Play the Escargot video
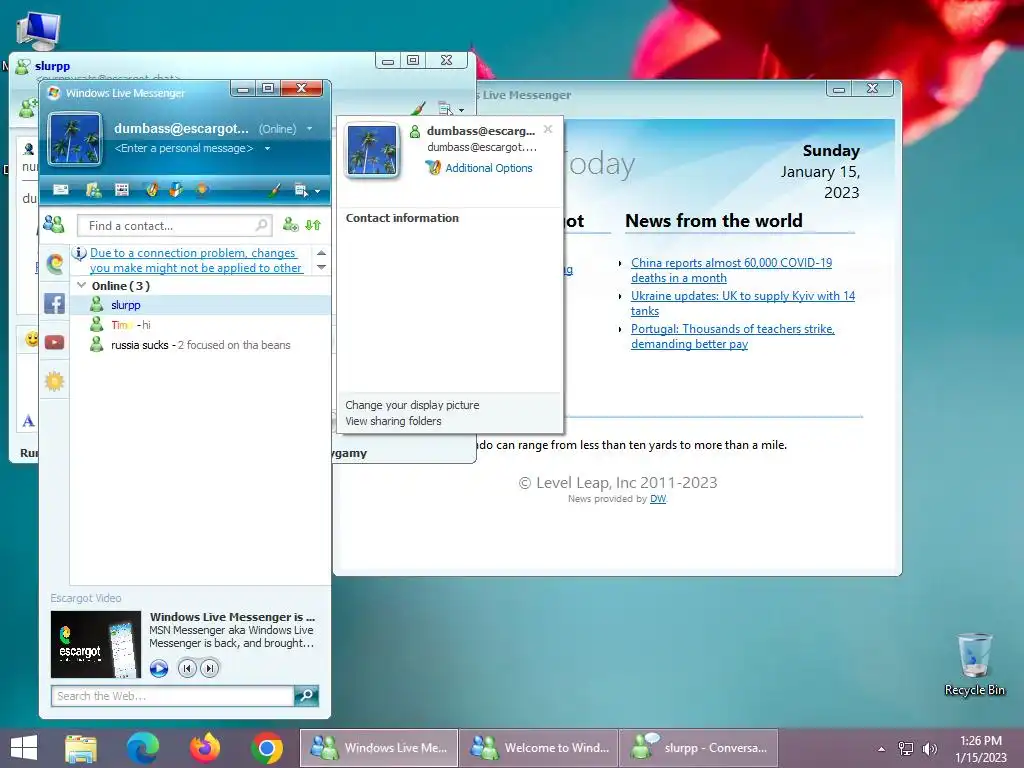 [159, 668]
